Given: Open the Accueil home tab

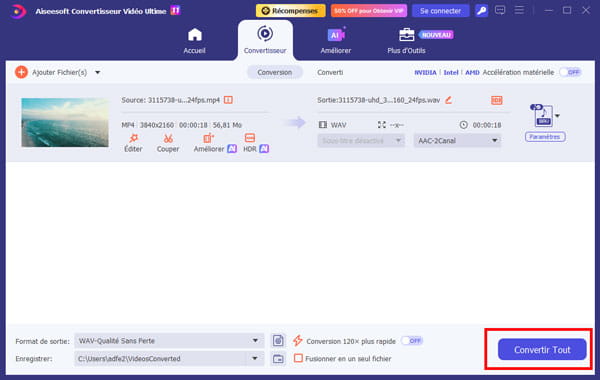Looking at the screenshot, I should click(x=194, y=41).
